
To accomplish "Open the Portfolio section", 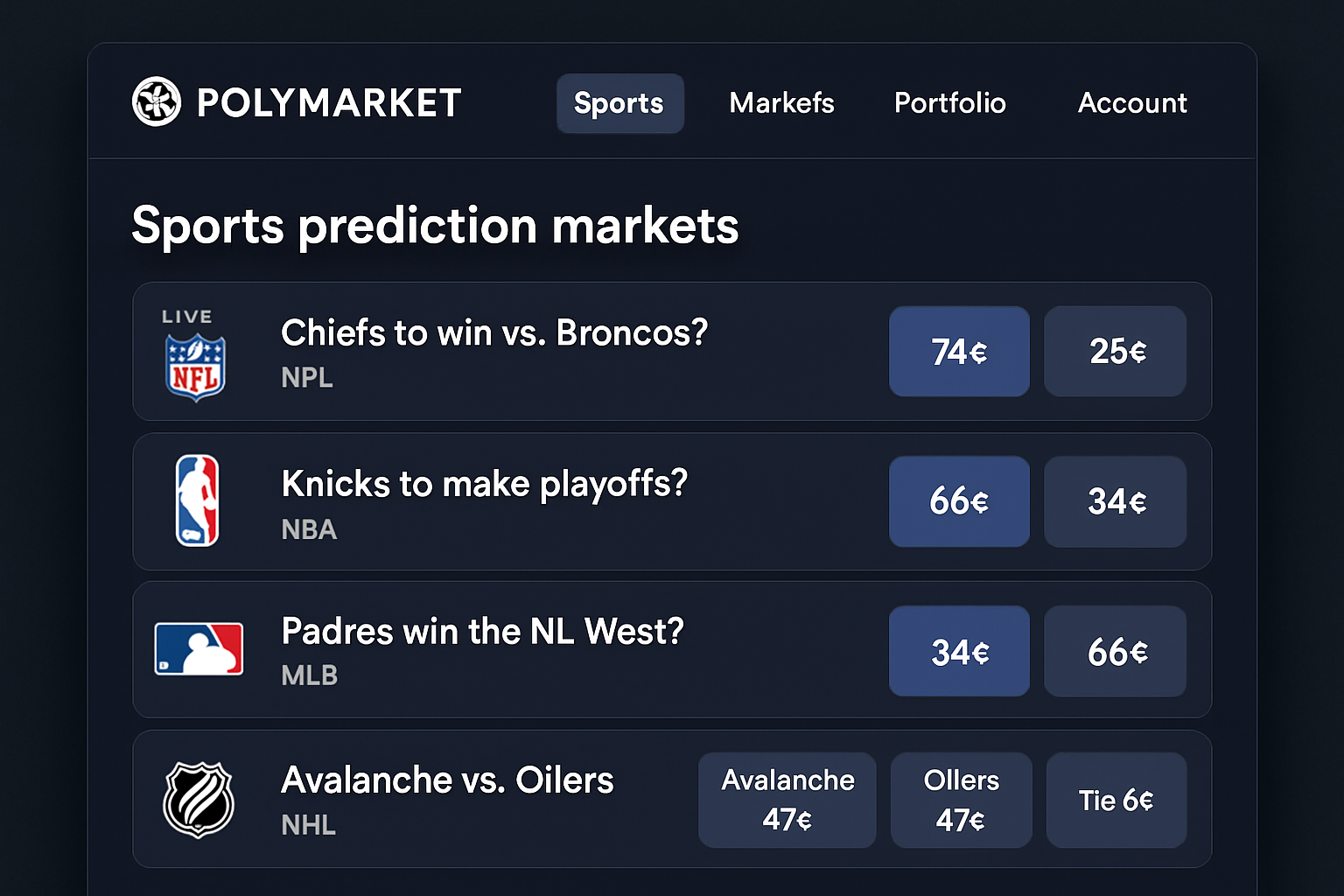I will coord(949,103).
